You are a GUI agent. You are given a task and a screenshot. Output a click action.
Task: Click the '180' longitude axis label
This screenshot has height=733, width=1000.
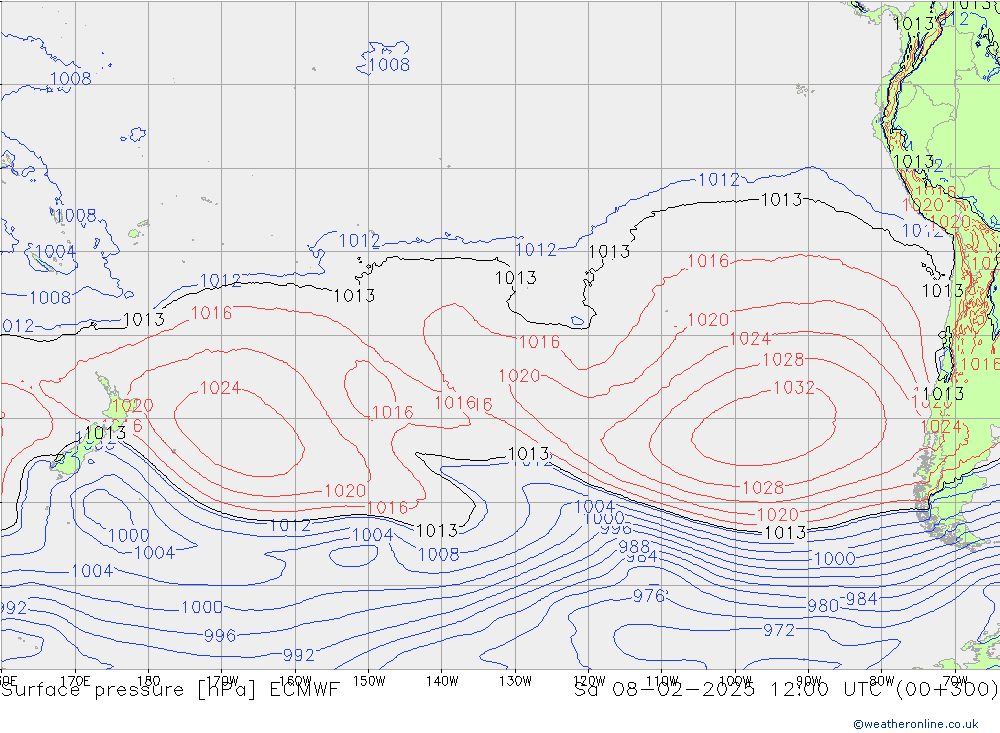coord(149,681)
